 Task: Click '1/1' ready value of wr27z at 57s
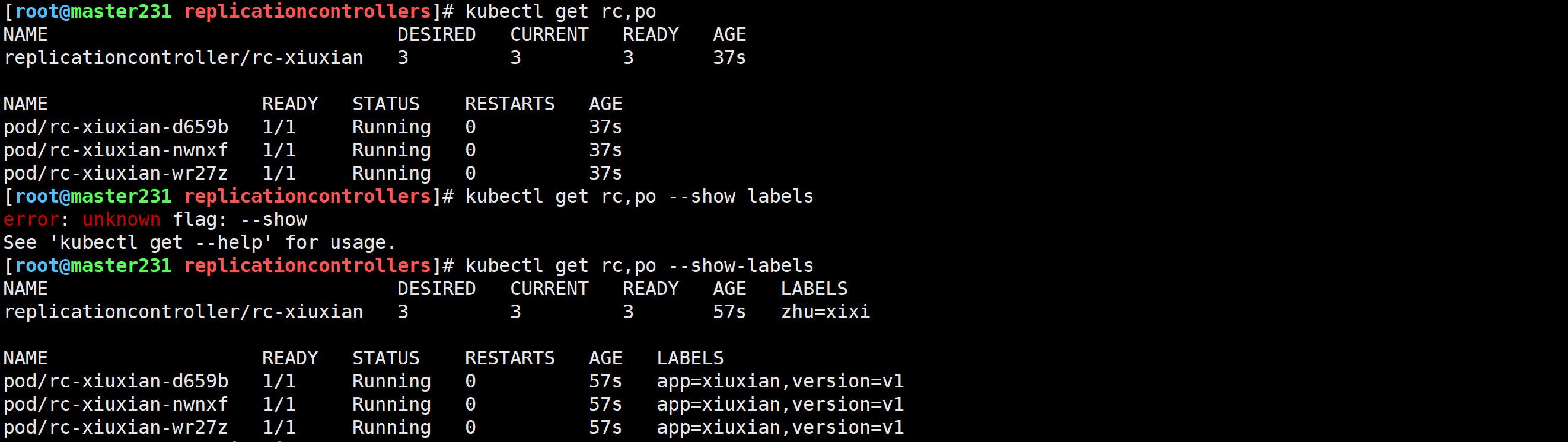[x=279, y=427]
